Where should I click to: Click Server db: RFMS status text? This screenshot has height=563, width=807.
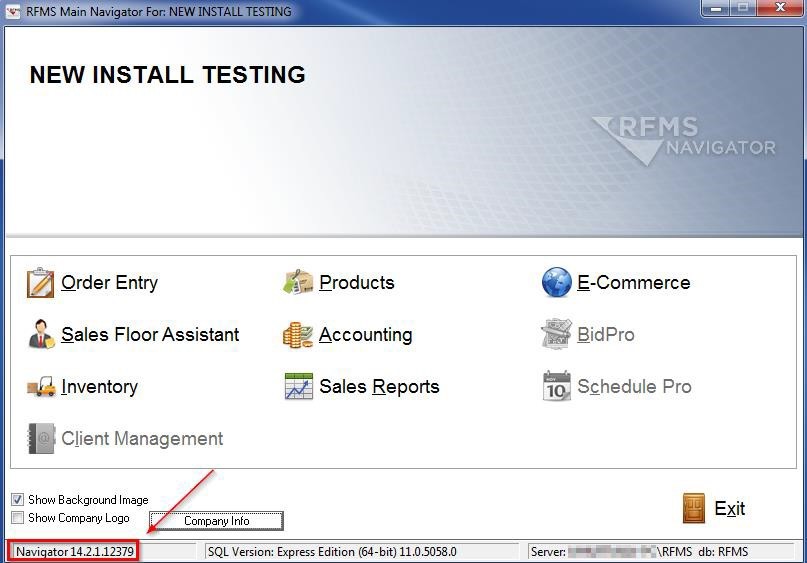pos(639,552)
